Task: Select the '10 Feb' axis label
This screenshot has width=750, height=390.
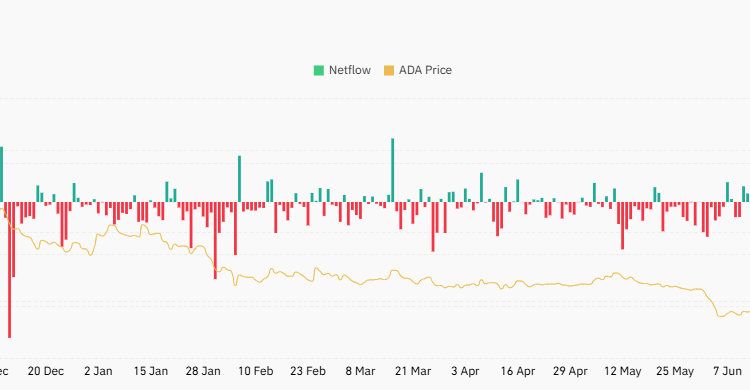Action: click(255, 371)
